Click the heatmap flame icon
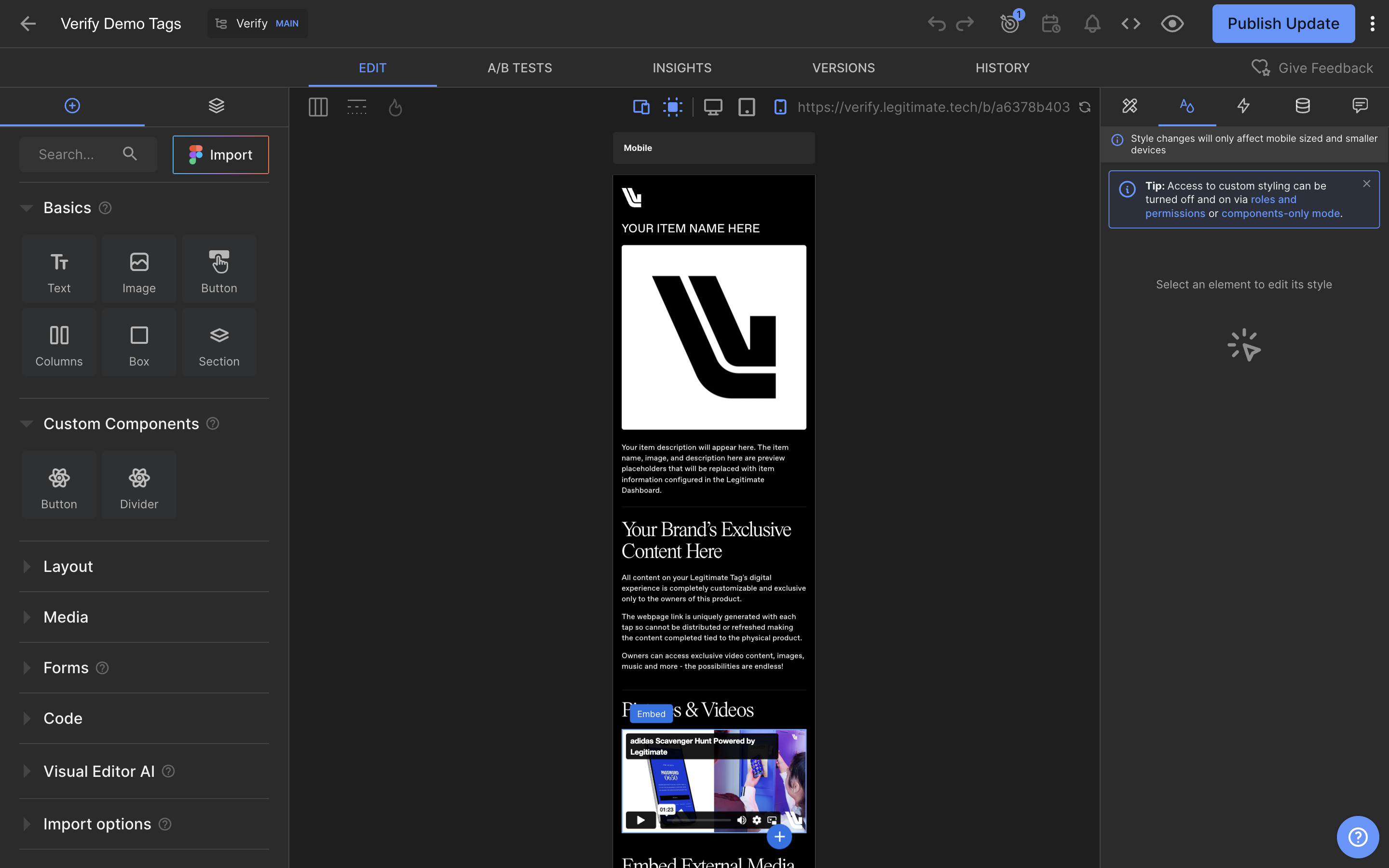Viewport: 1389px width, 868px height. (395, 108)
